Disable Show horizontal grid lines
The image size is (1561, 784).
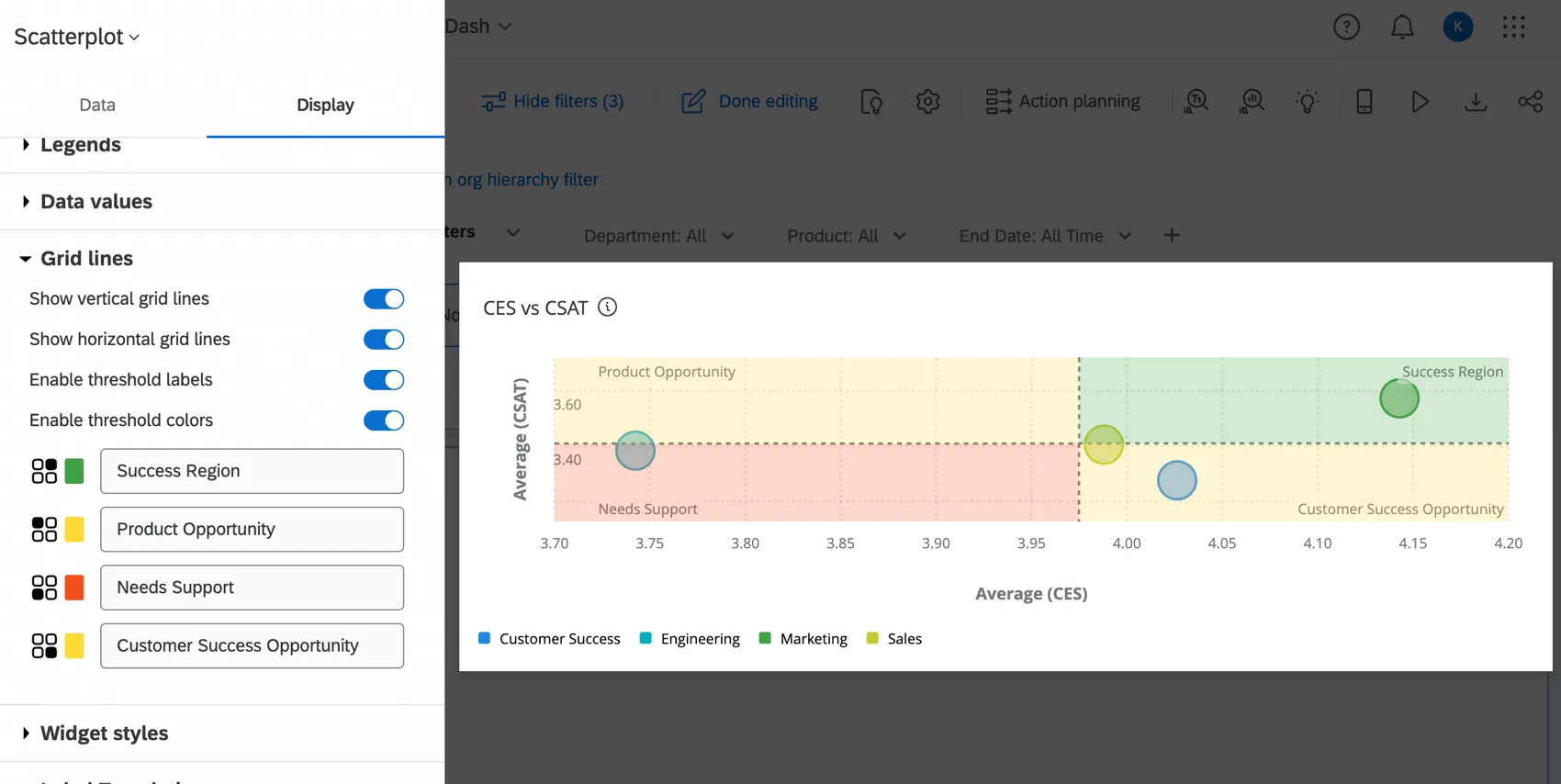click(x=383, y=340)
